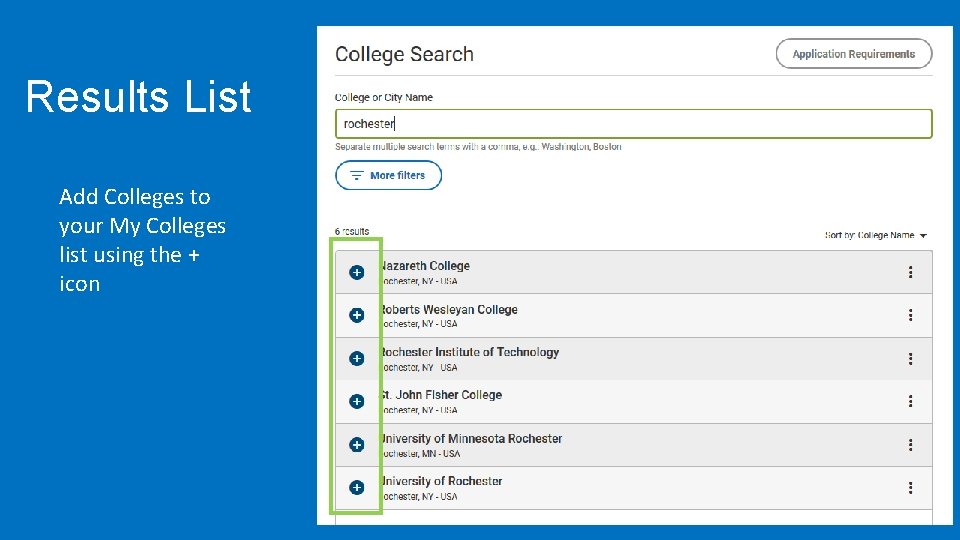Add University of Rochester to My Colleges

pyautogui.click(x=356, y=487)
